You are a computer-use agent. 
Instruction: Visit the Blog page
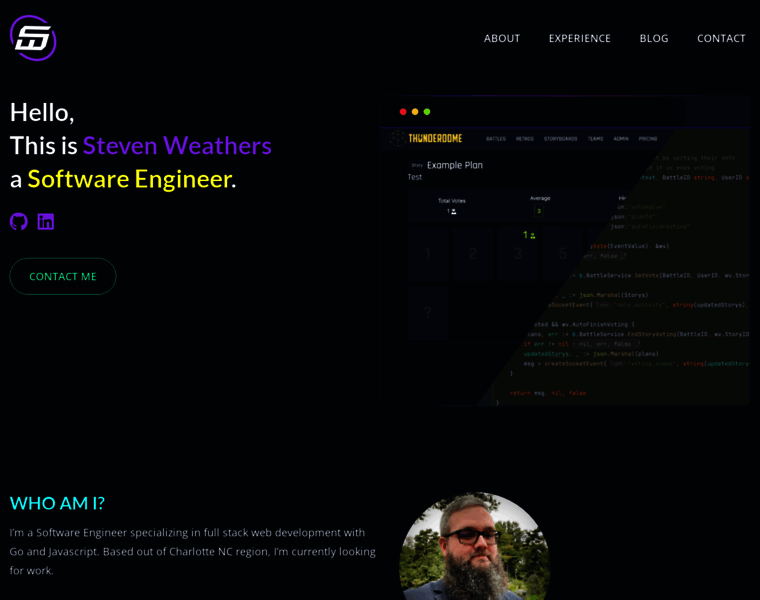(x=654, y=38)
